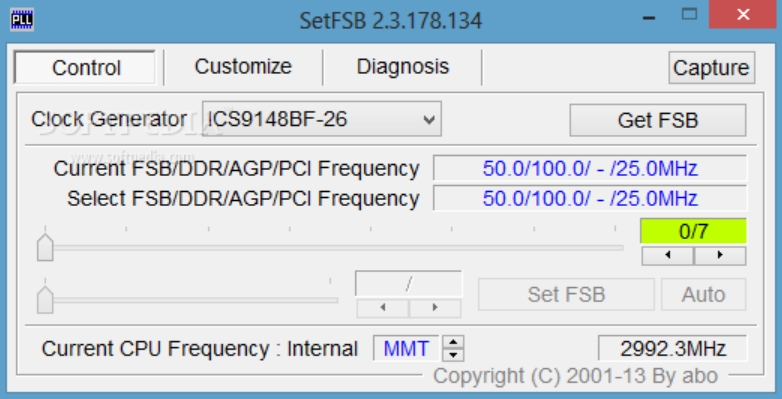Click the MMT spinner up arrow
This screenshot has height=399, width=782.
453,342
